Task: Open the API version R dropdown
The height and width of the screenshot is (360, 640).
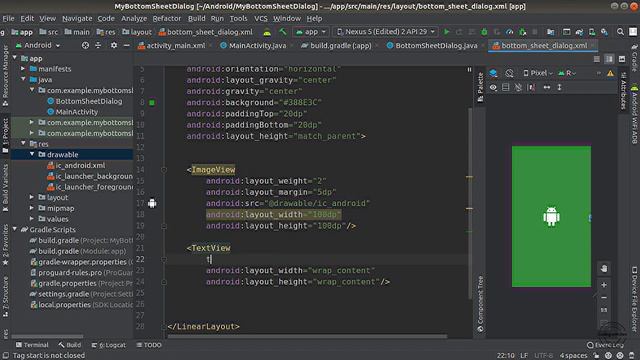Action: coord(567,73)
